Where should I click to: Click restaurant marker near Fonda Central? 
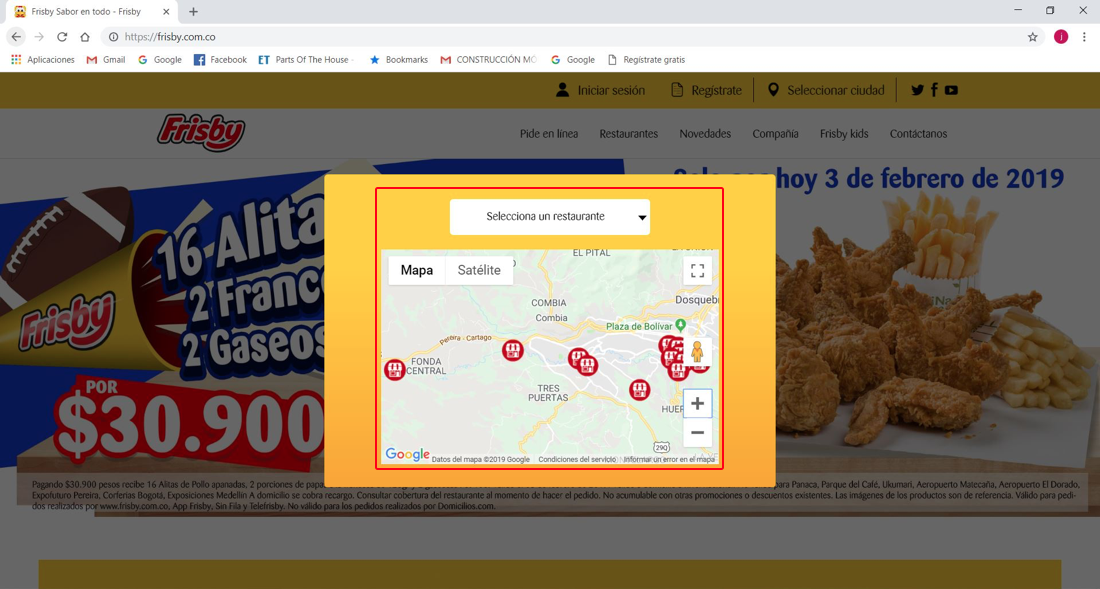[x=395, y=370]
